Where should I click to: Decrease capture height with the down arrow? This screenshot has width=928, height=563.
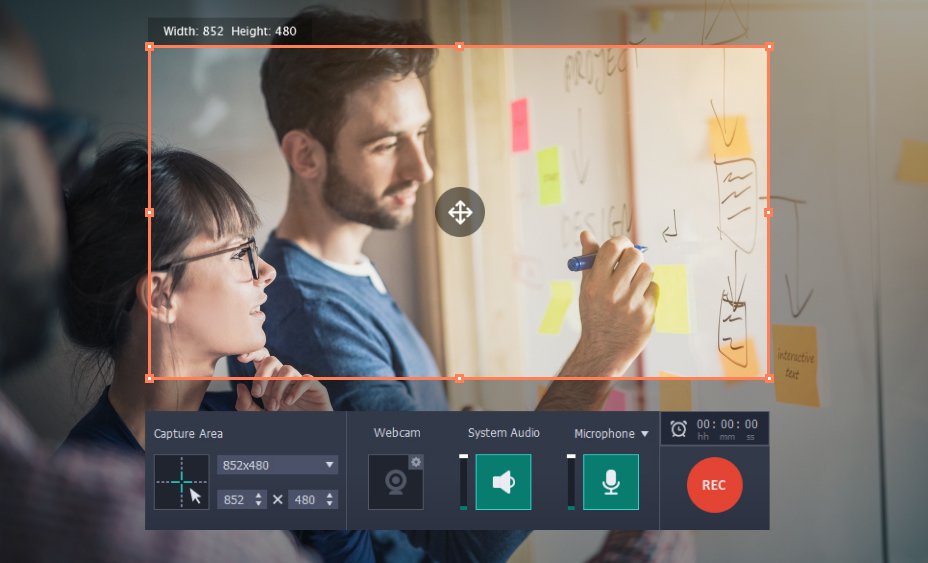point(330,504)
